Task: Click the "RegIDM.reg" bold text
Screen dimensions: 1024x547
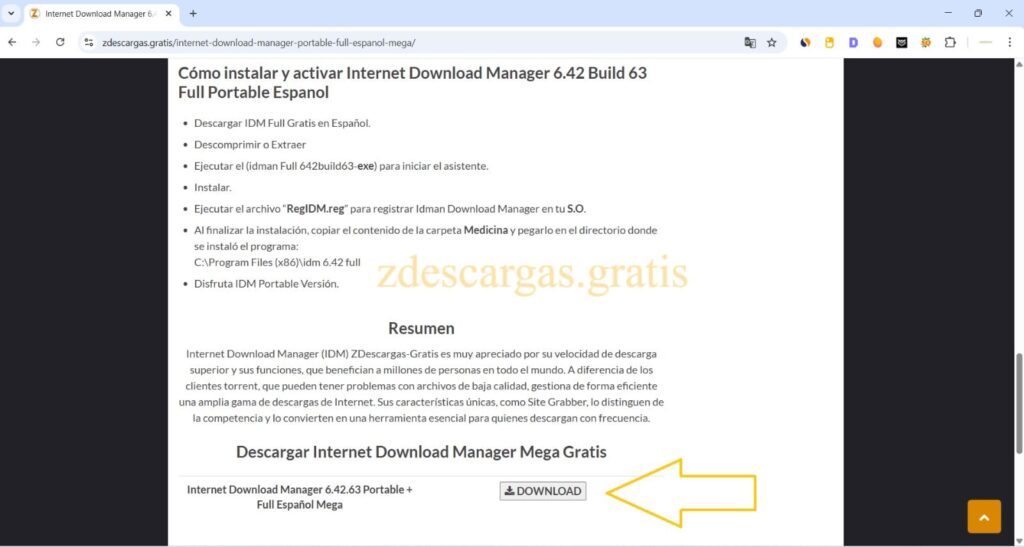Action: (x=315, y=209)
